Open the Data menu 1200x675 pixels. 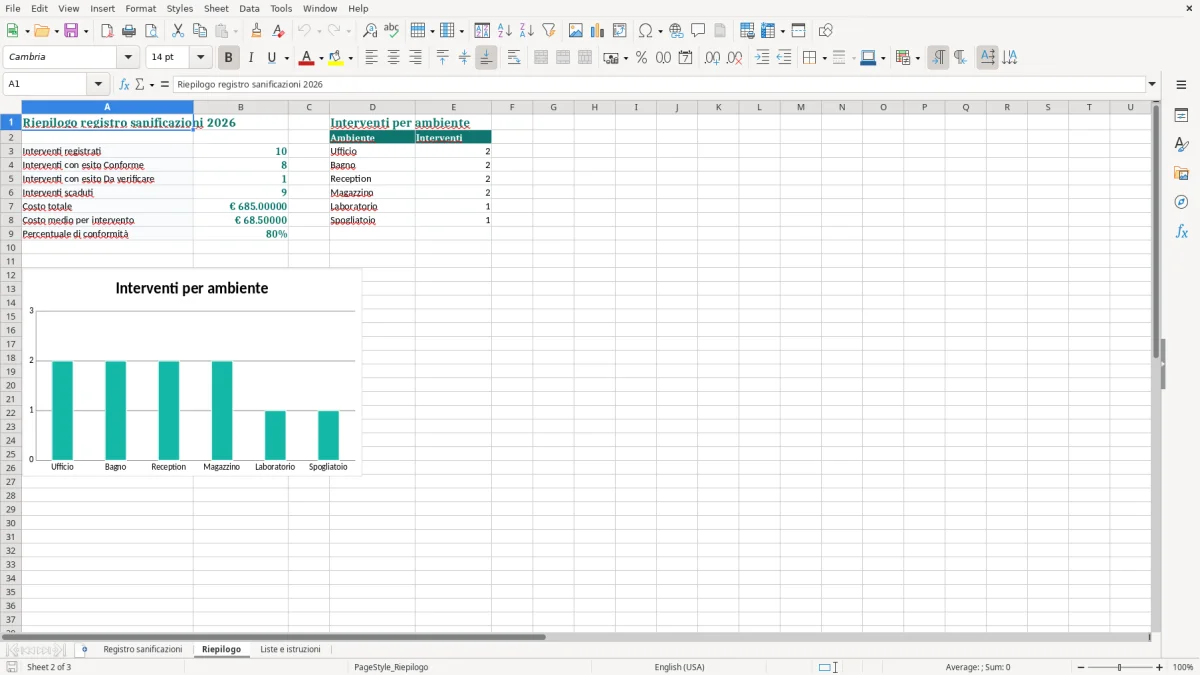click(x=249, y=8)
